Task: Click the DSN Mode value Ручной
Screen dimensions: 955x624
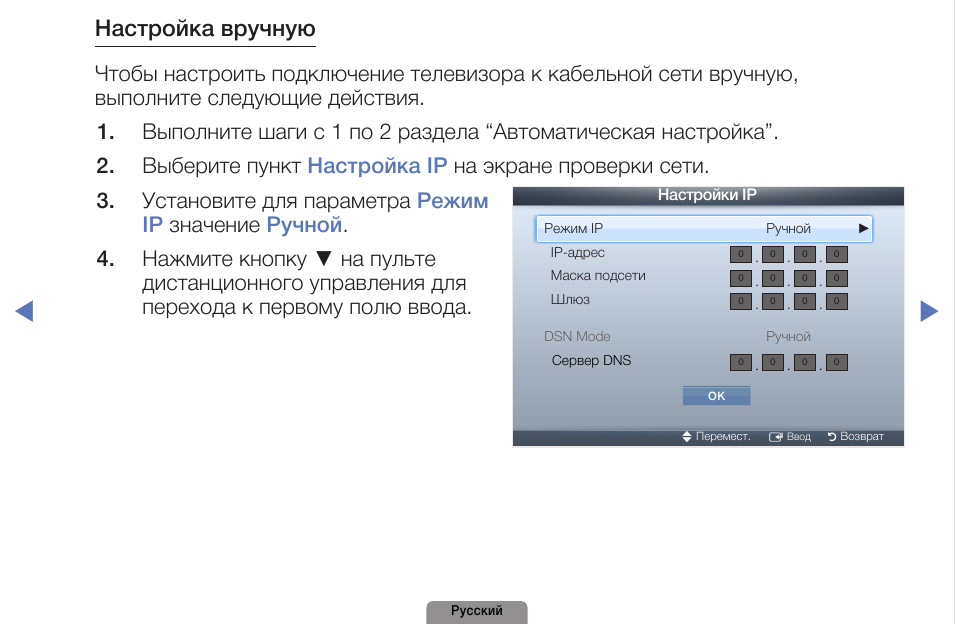Action: click(x=788, y=337)
